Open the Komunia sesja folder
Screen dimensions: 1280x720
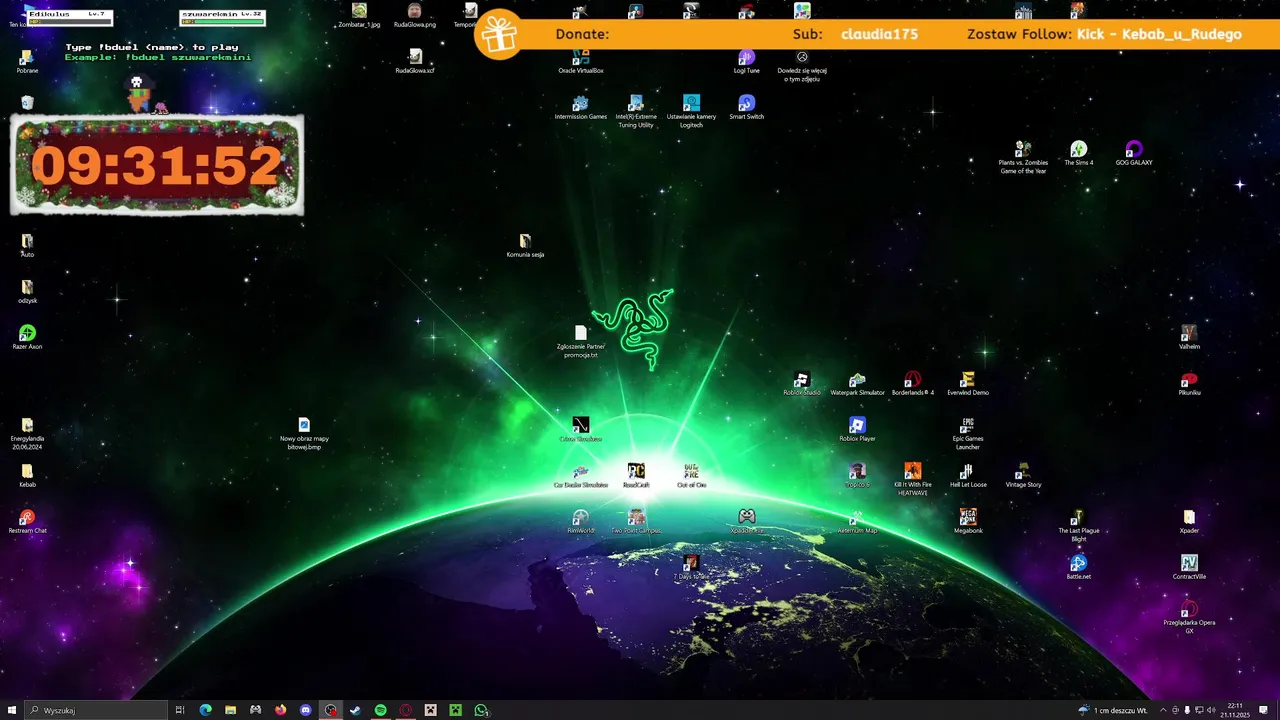(x=525, y=245)
